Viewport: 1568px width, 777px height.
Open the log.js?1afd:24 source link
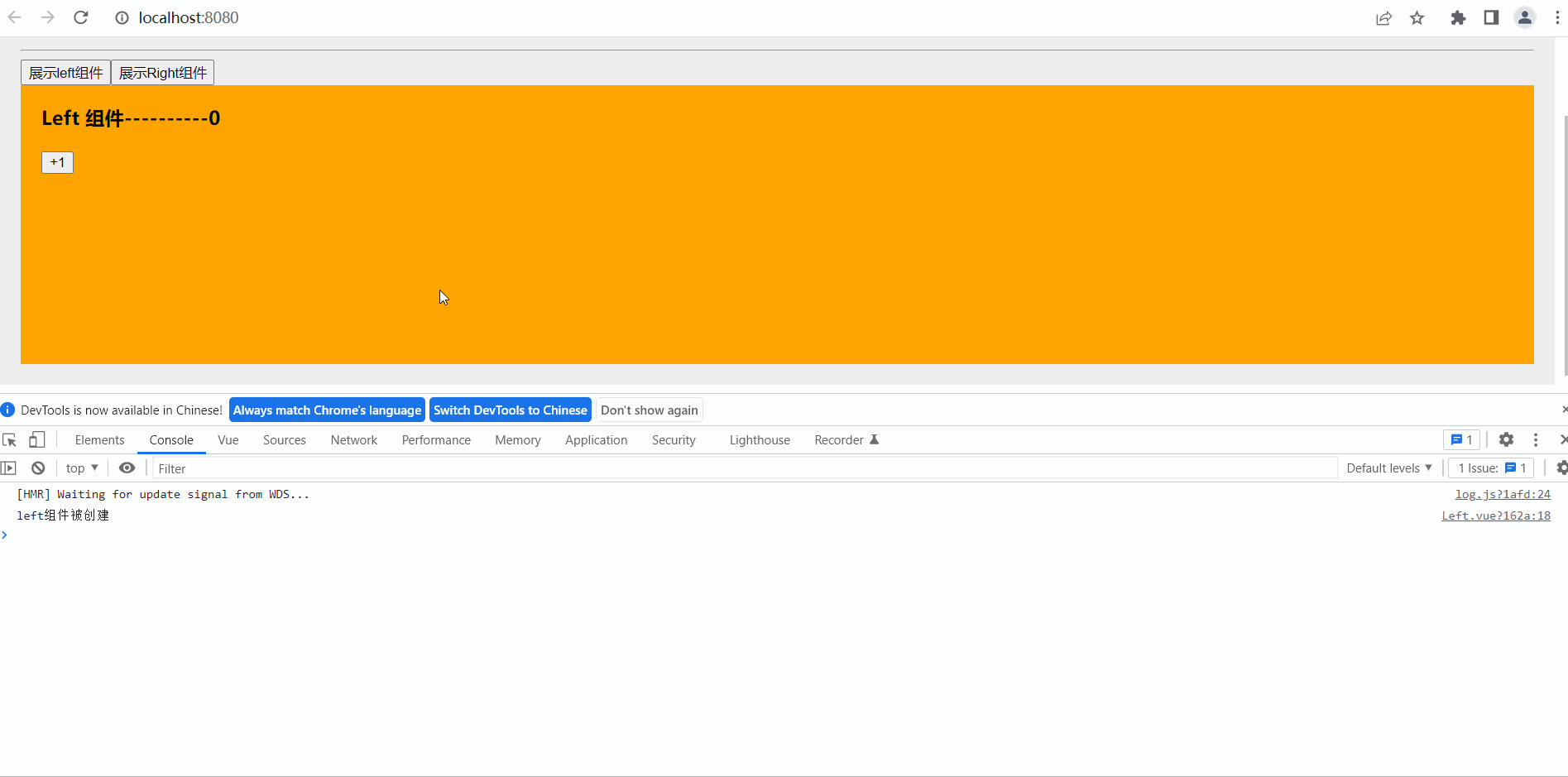click(1503, 494)
